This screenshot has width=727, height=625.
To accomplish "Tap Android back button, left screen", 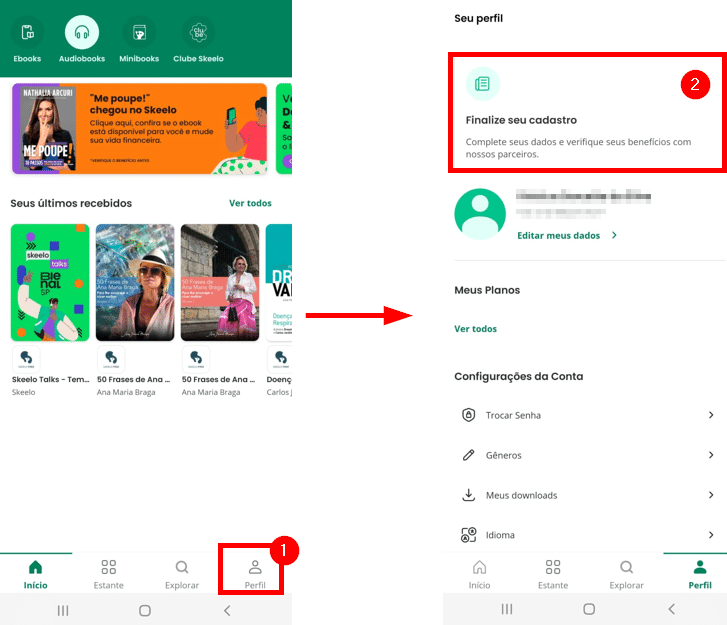I will 227,610.
